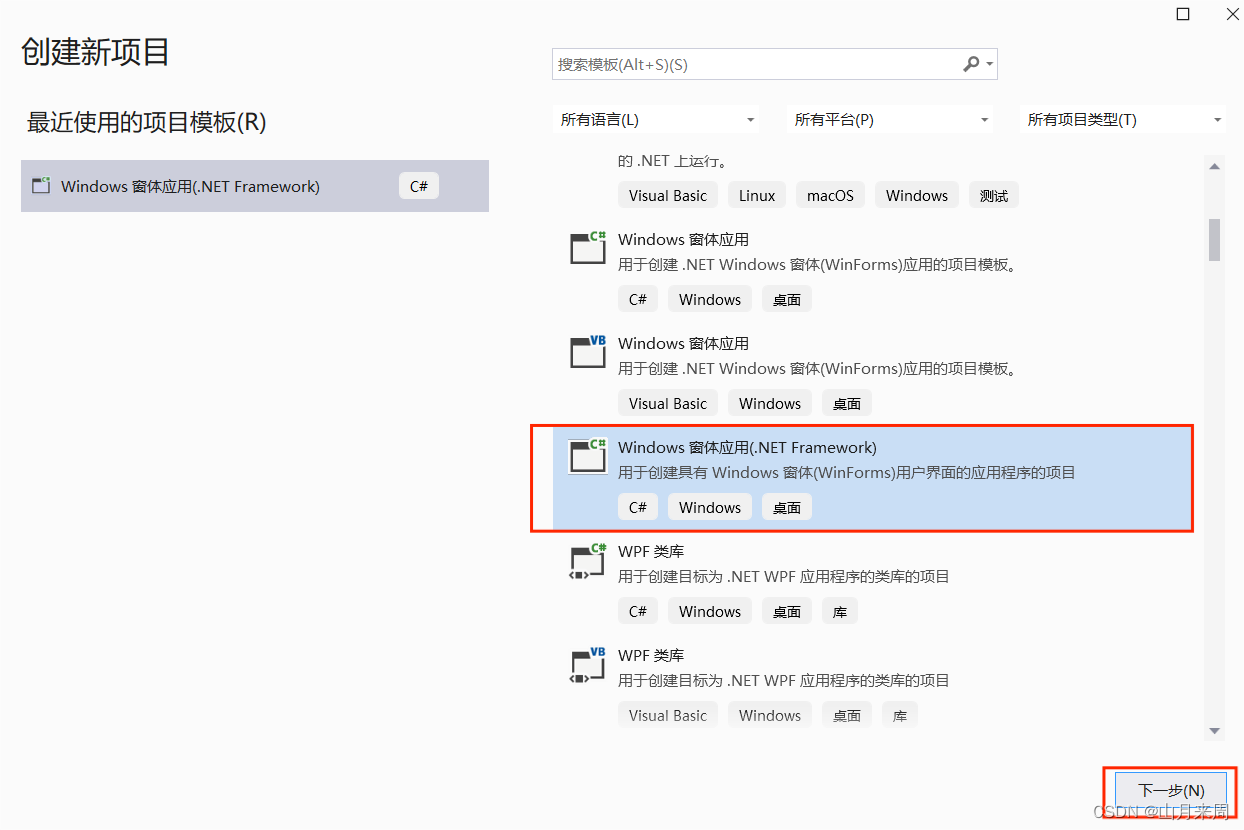Close the 创建新项目 dialog
This screenshot has width=1244, height=830.
(x=1233, y=14)
